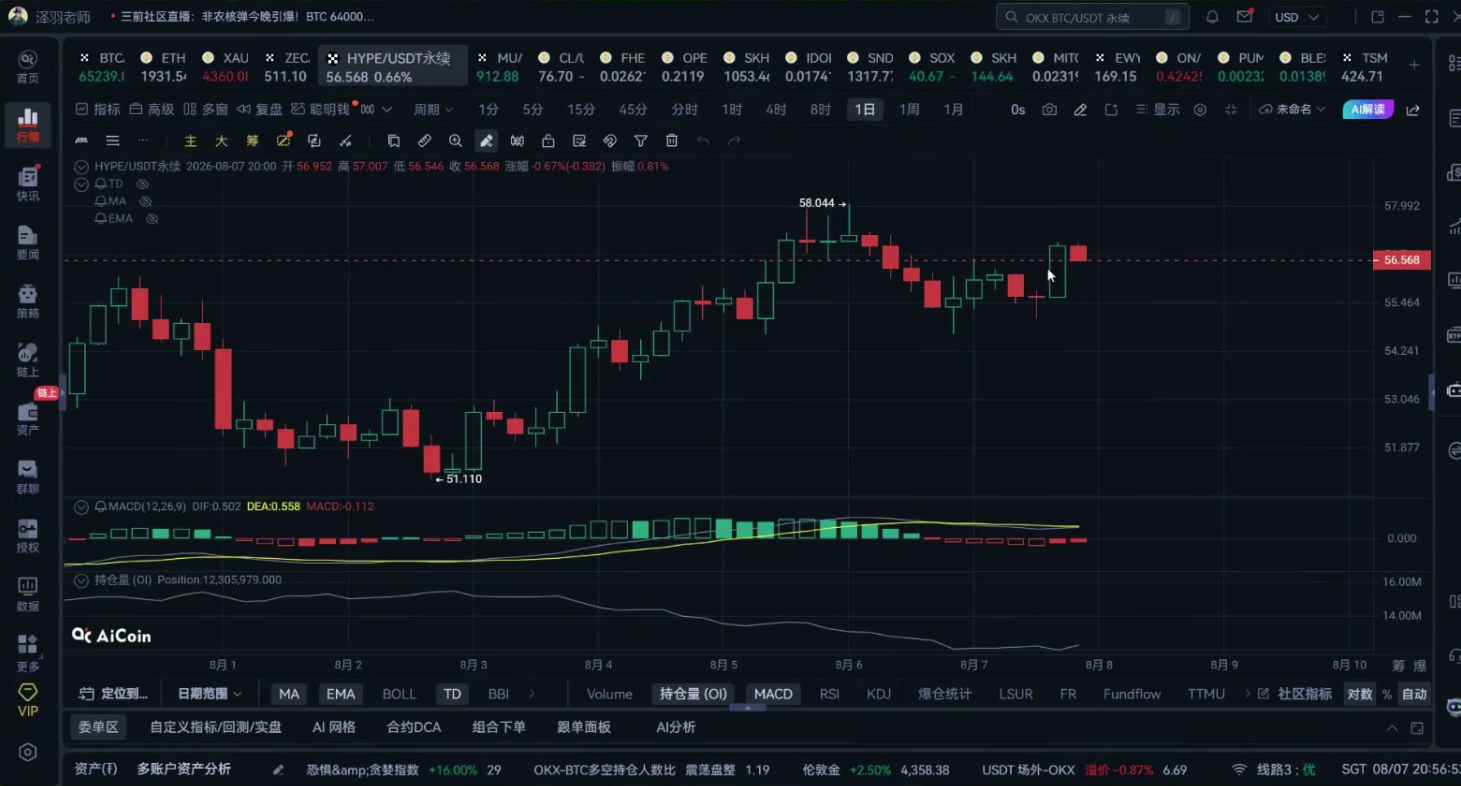1461x786 pixels.
Task: Expand the 周期 period dropdown
Action: pos(434,110)
